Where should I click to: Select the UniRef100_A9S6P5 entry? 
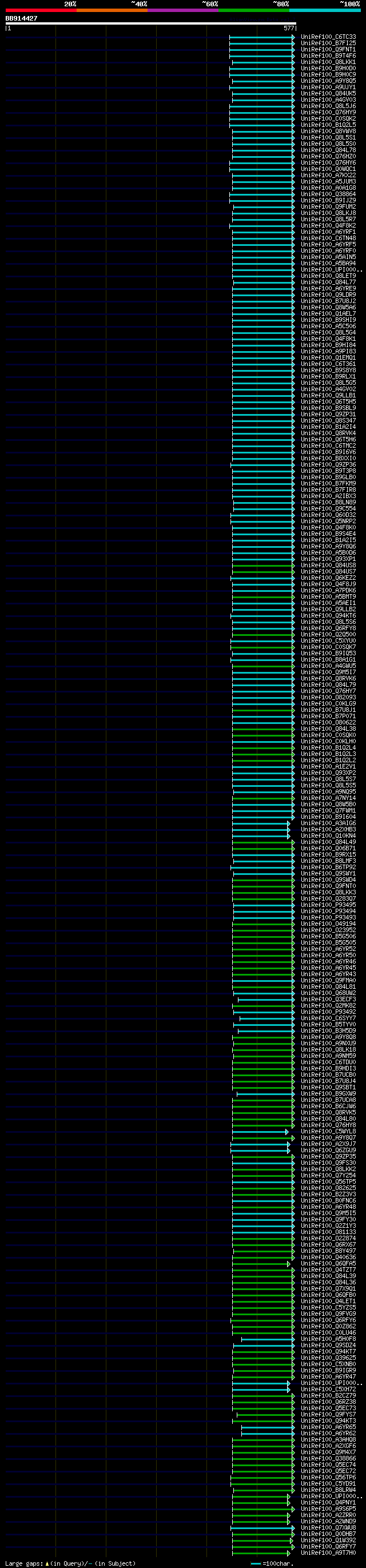pos(328,1509)
